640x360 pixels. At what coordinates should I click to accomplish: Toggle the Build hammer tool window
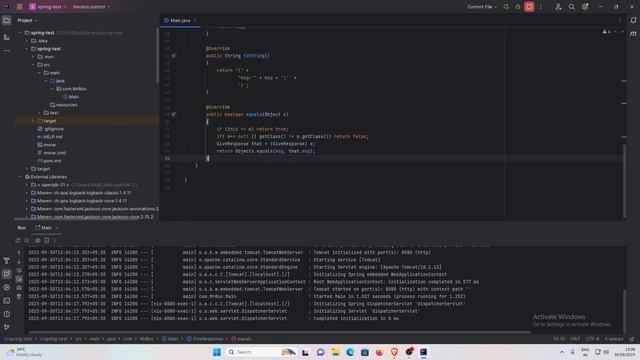[7, 260]
